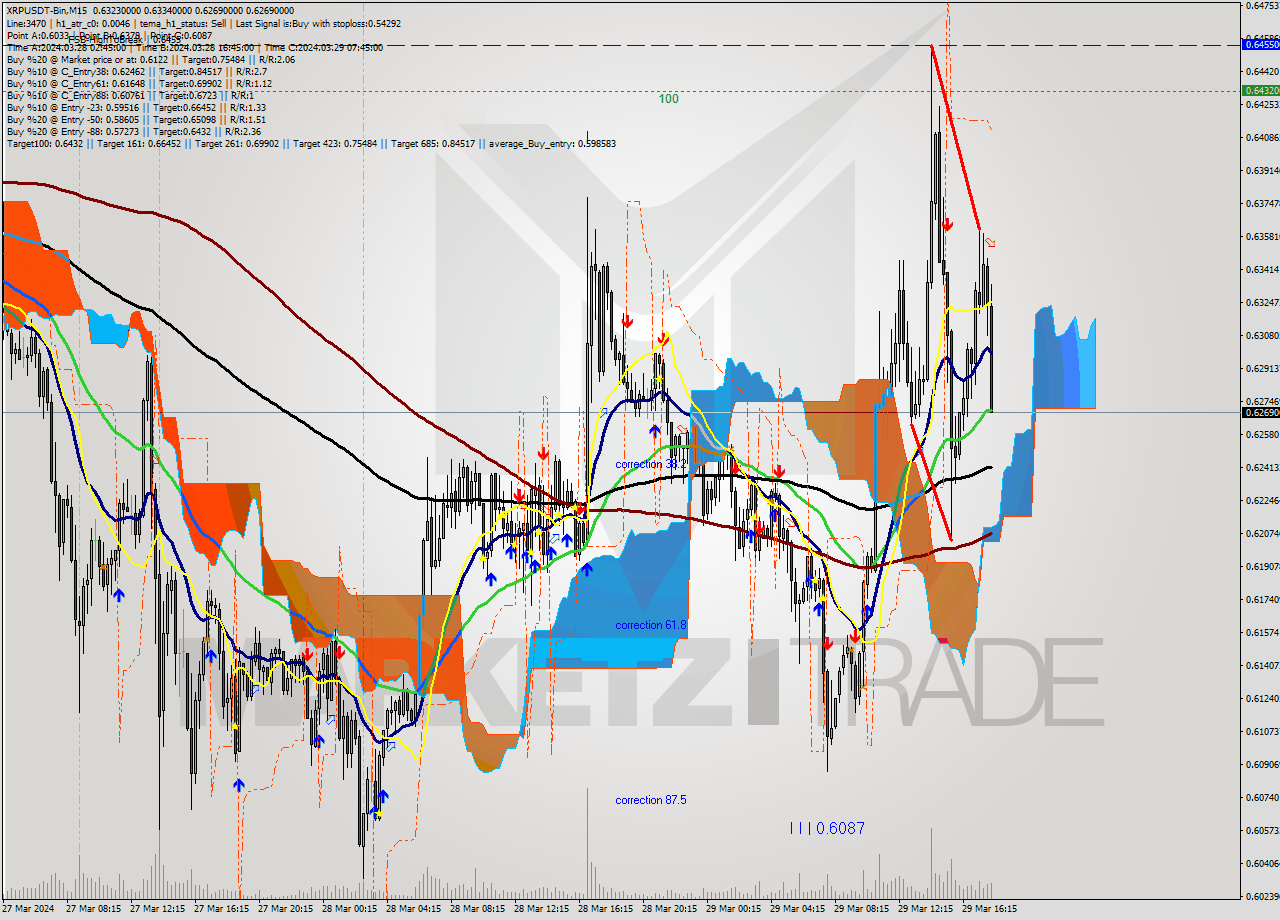
Task: Click the 0.60573 price axis label
Action: pos(1262,830)
